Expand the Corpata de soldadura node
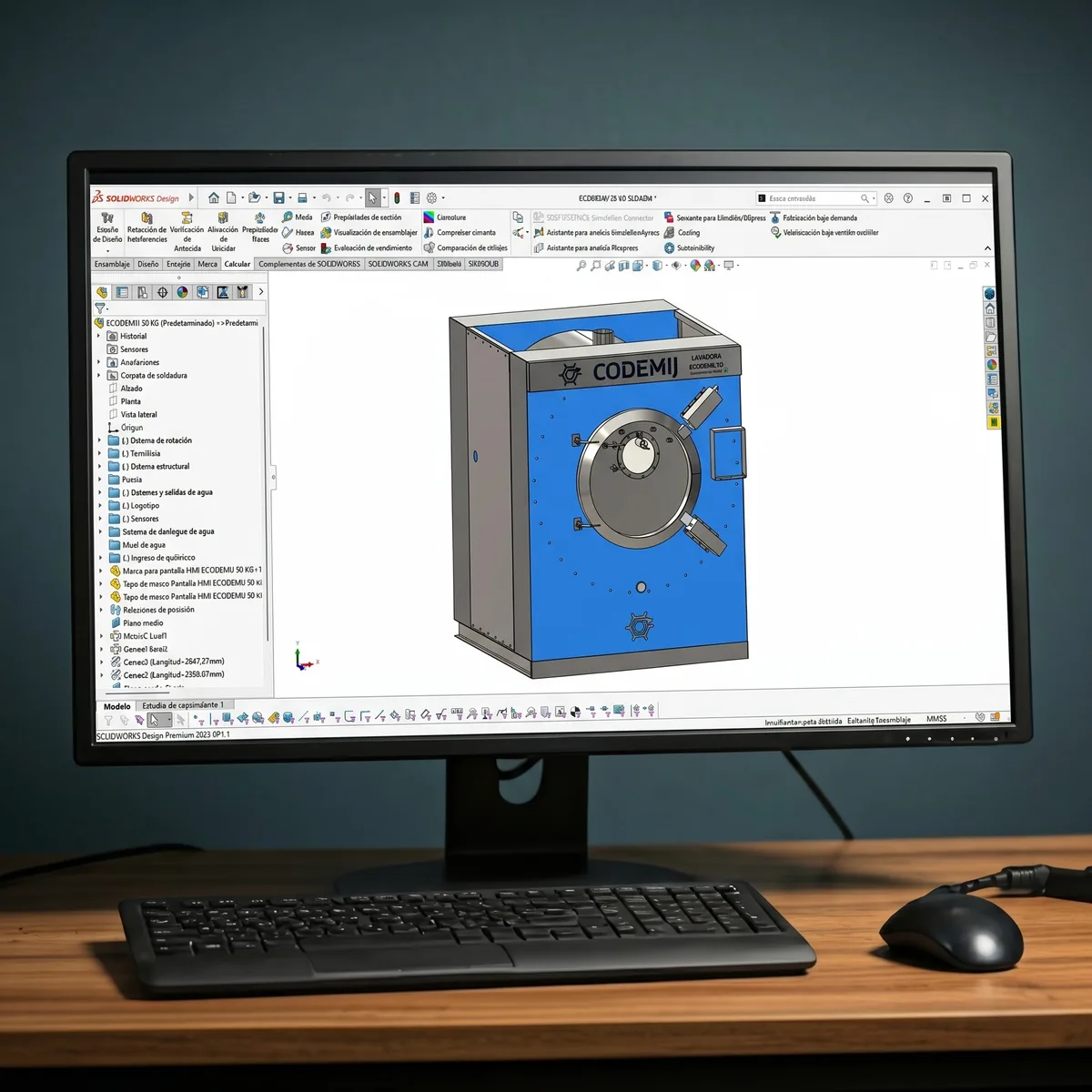This screenshot has width=1092, height=1092. 99,375
